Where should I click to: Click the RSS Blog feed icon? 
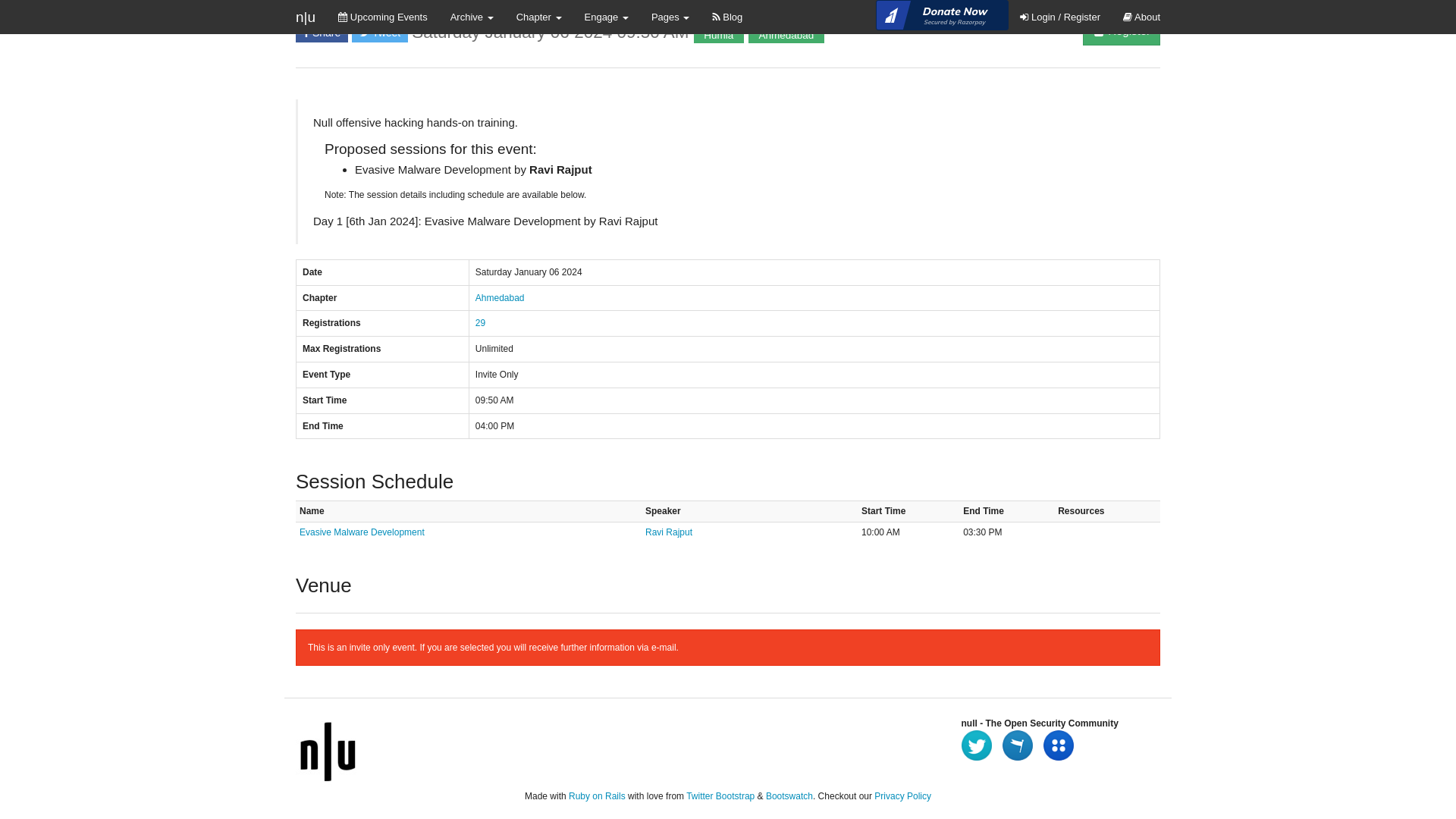tap(716, 17)
